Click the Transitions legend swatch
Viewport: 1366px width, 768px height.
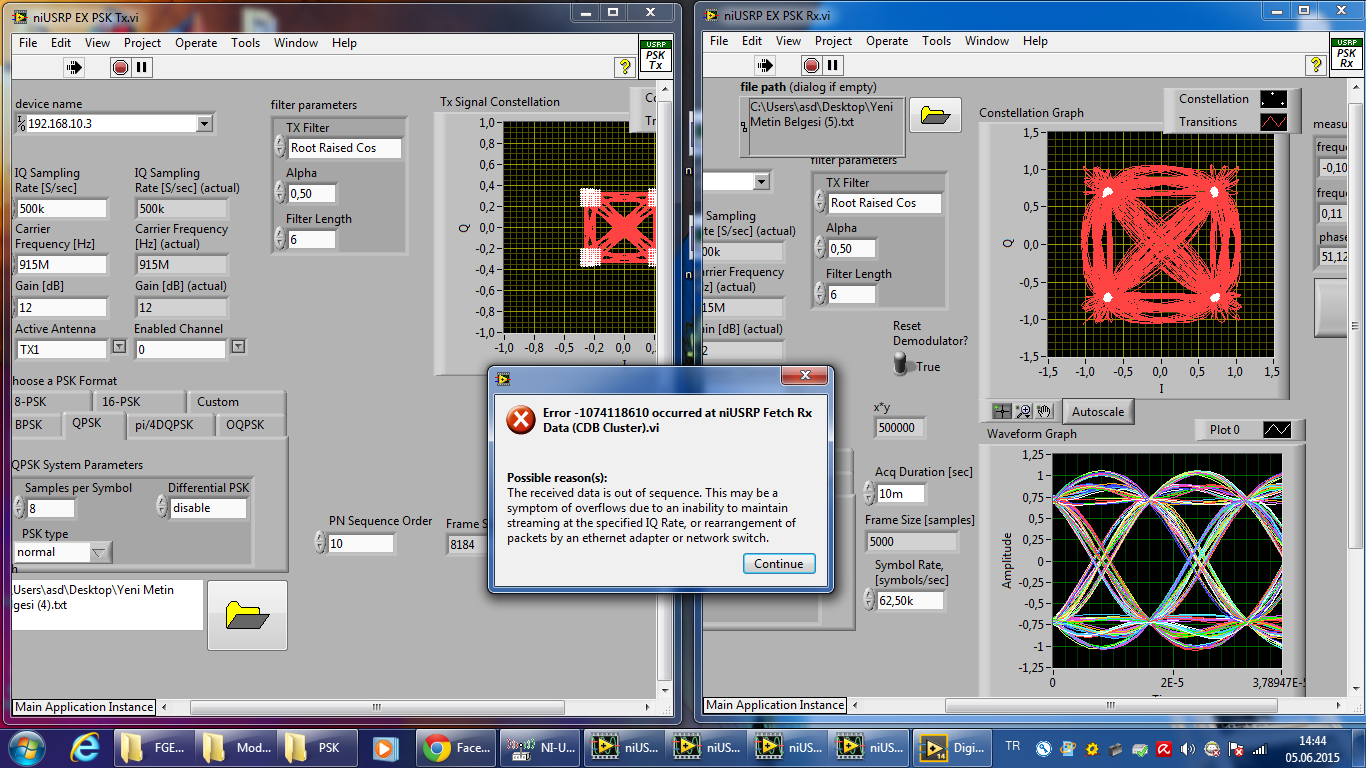tap(1273, 122)
